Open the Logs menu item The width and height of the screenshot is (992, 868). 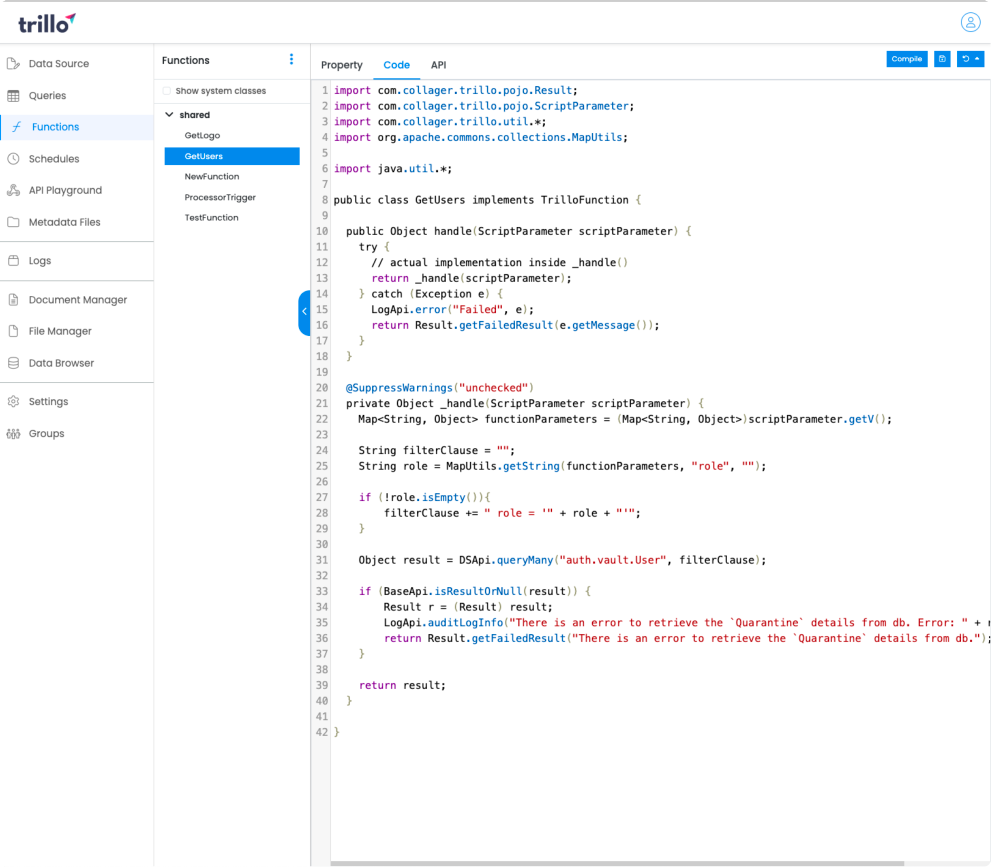click(40, 261)
